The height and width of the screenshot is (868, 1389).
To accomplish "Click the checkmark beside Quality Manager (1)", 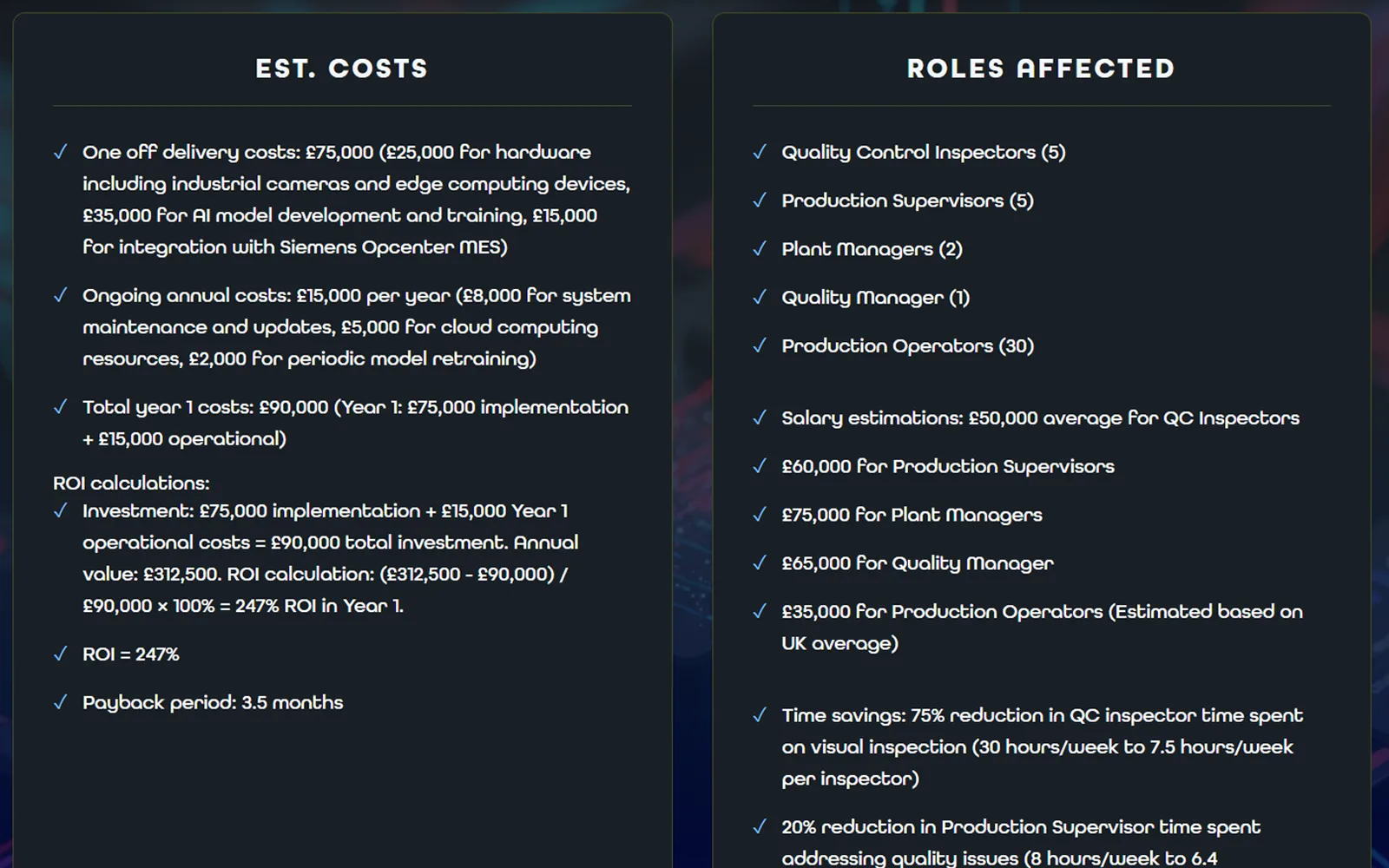I will pyautogui.click(x=760, y=298).
